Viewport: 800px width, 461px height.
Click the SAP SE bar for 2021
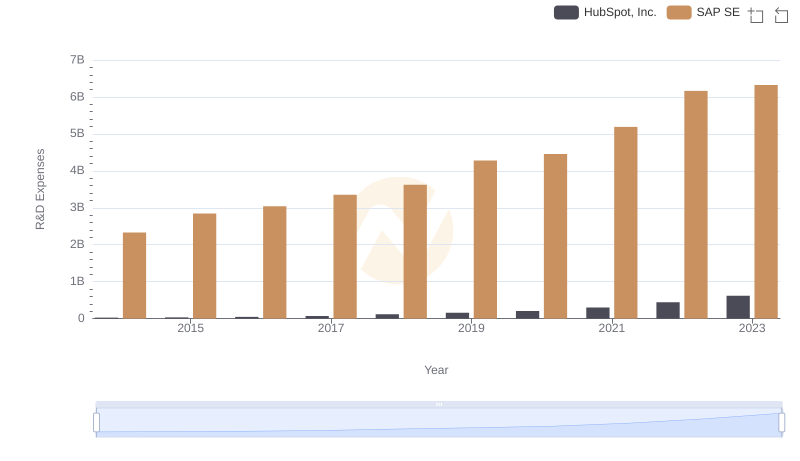(x=626, y=223)
